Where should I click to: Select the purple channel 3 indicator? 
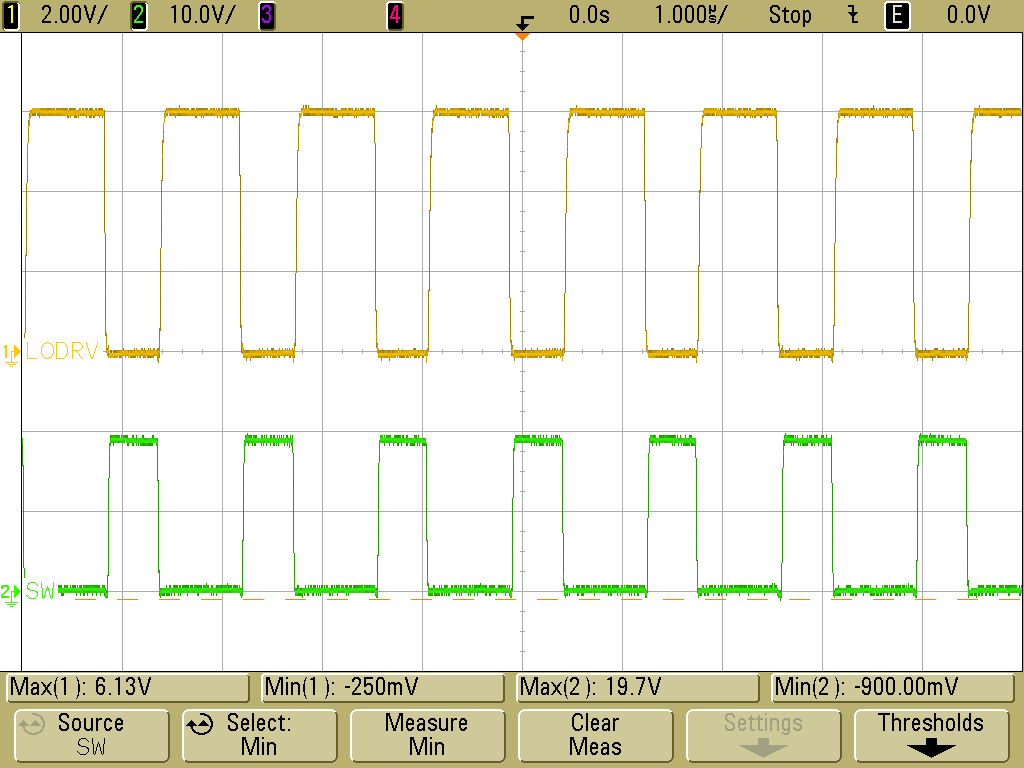[x=266, y=15]
